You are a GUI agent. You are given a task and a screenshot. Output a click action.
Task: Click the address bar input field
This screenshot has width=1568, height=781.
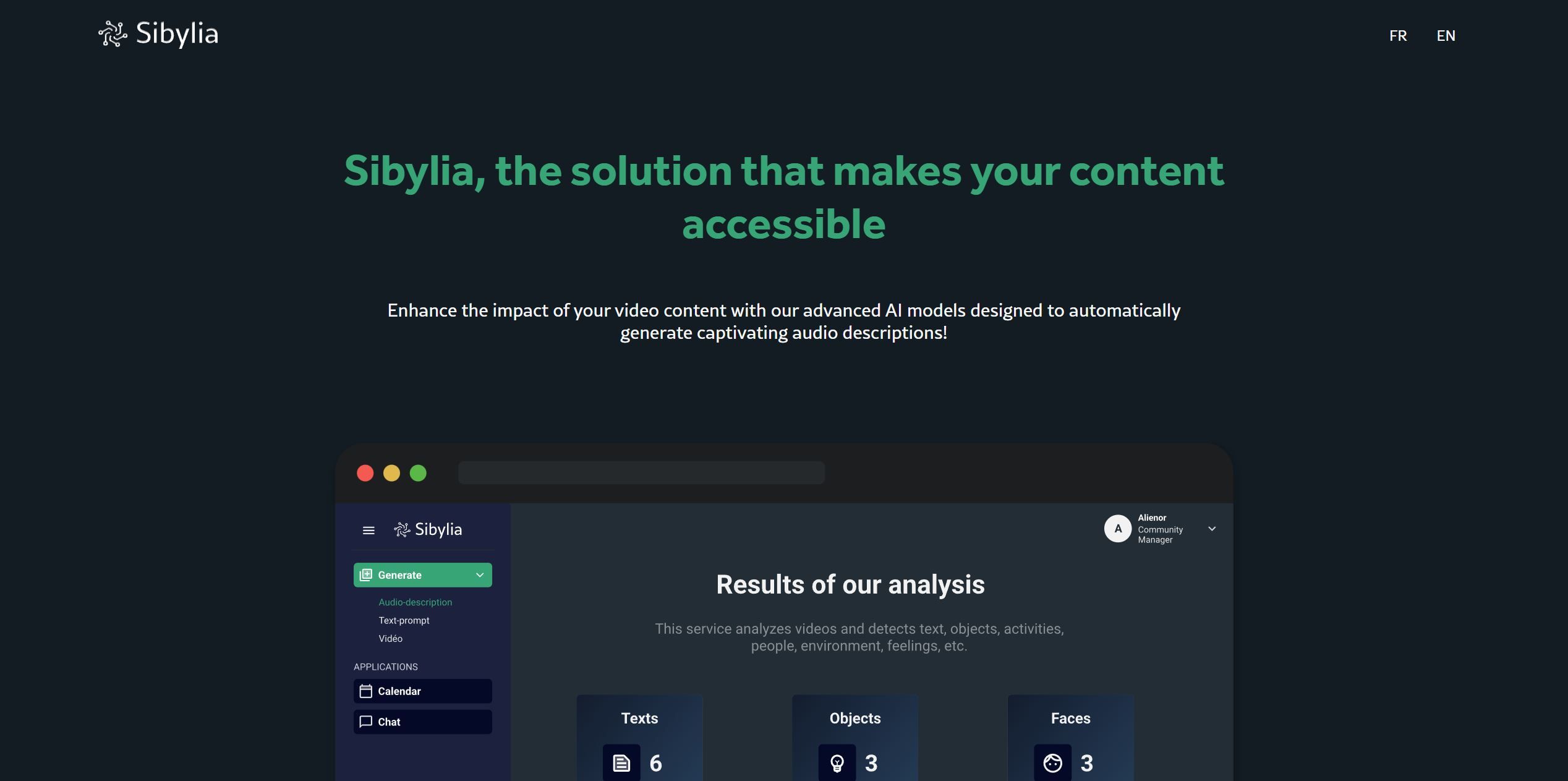tap(641, 472)
